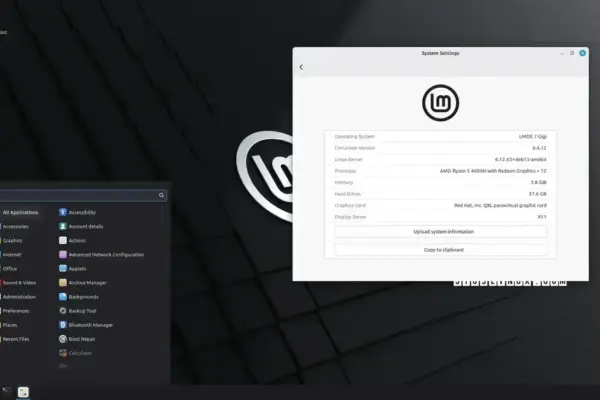Open Backgrounds settings
The image size is (600, 400).
(79, 297)
